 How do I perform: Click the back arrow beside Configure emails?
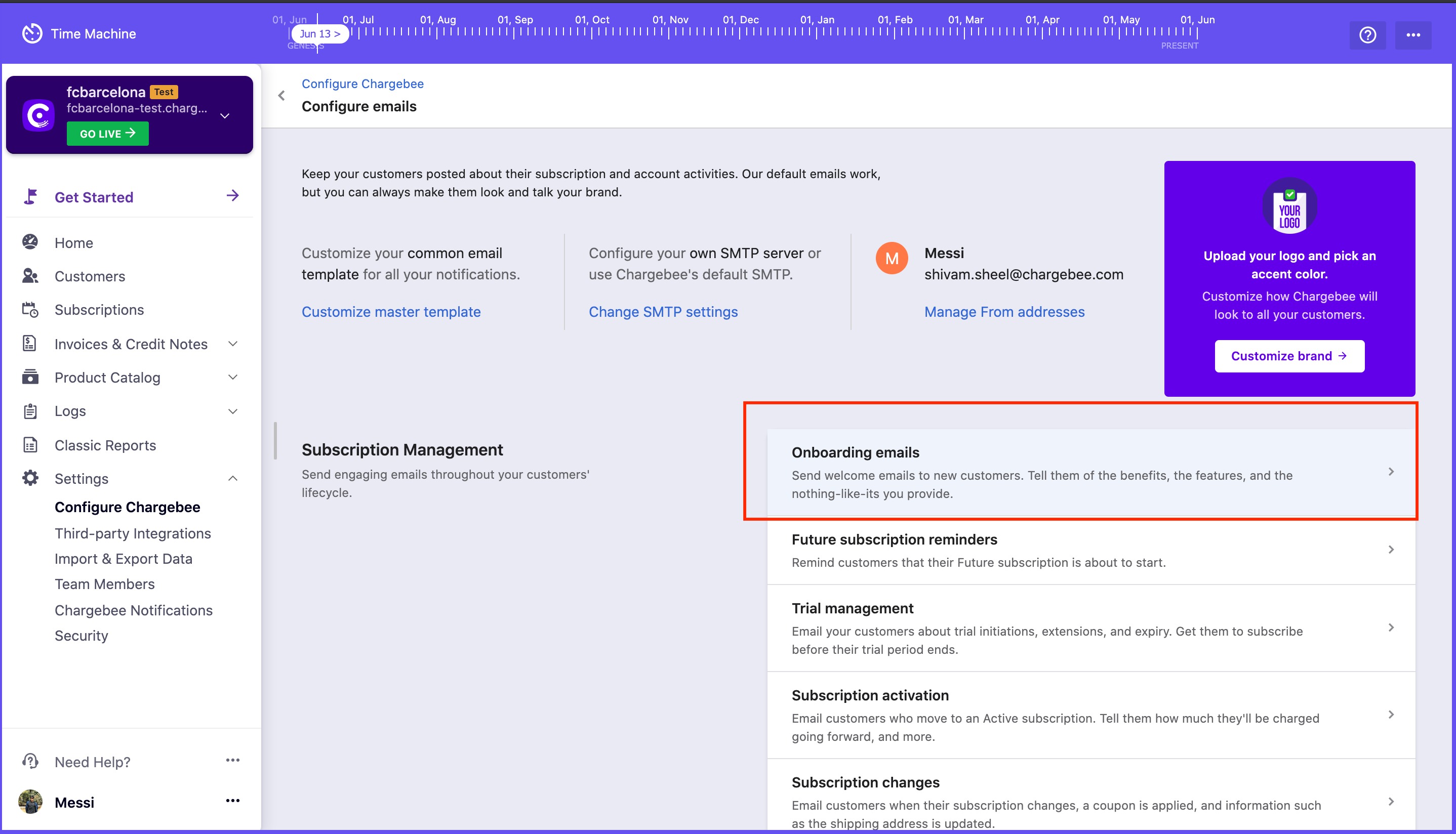pos(281,96)
